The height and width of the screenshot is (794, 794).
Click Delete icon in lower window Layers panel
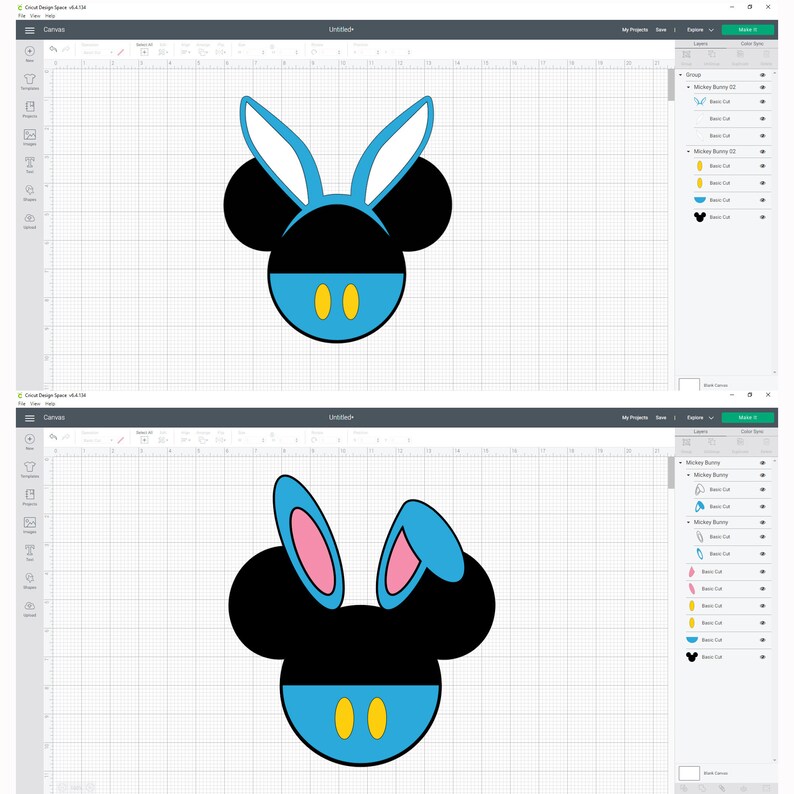tap(766, 444)
